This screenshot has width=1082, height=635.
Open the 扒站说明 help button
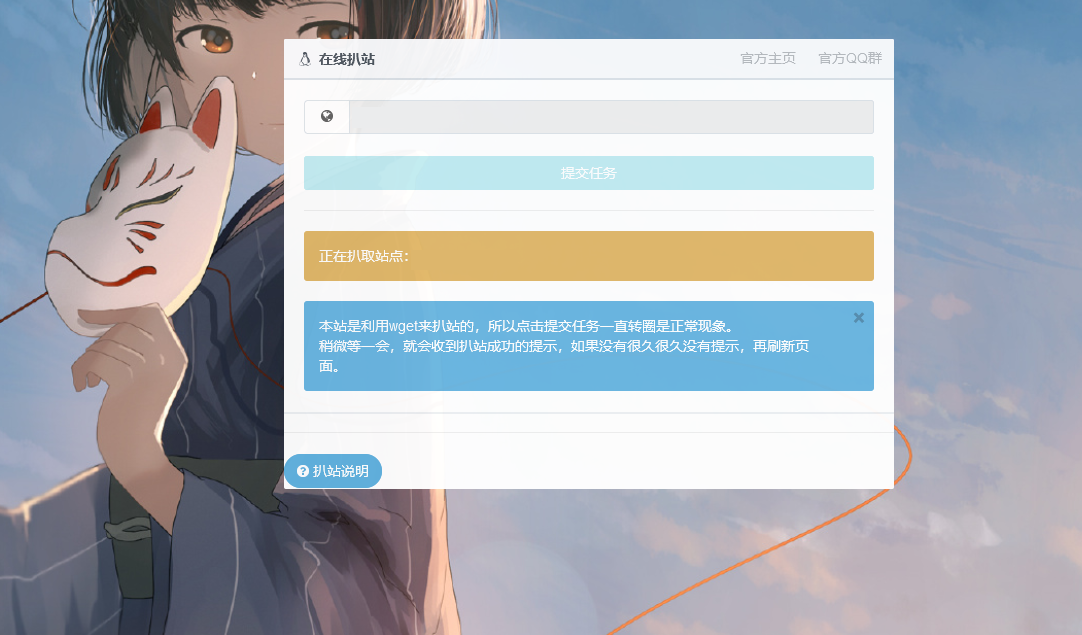pos(333,471)
